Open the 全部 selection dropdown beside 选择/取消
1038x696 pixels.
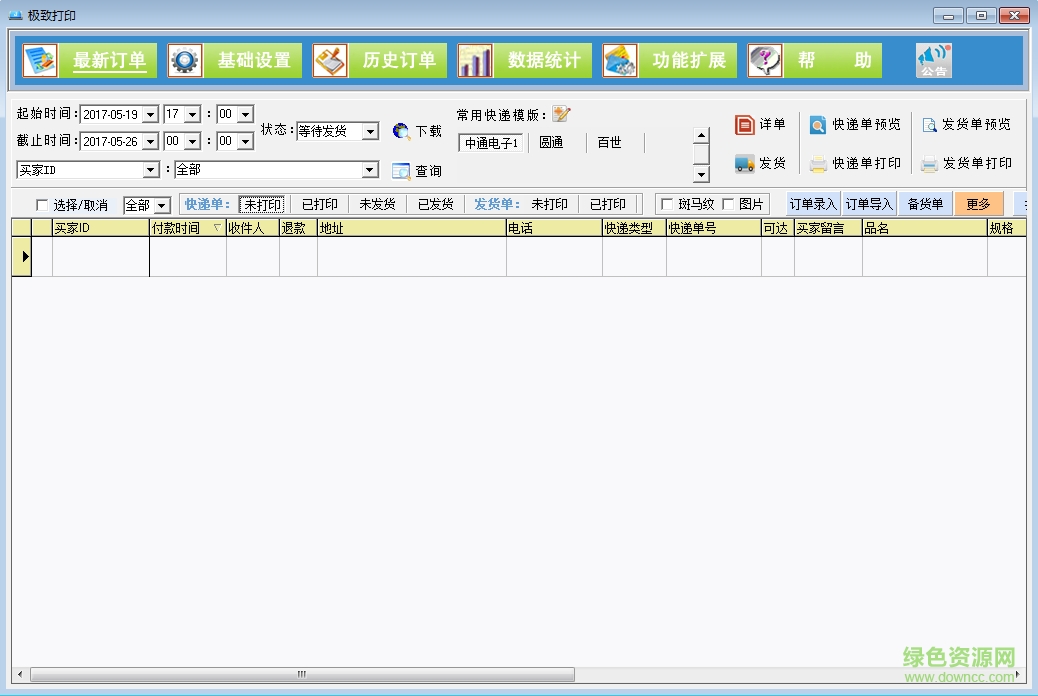(x=162, y=205)
